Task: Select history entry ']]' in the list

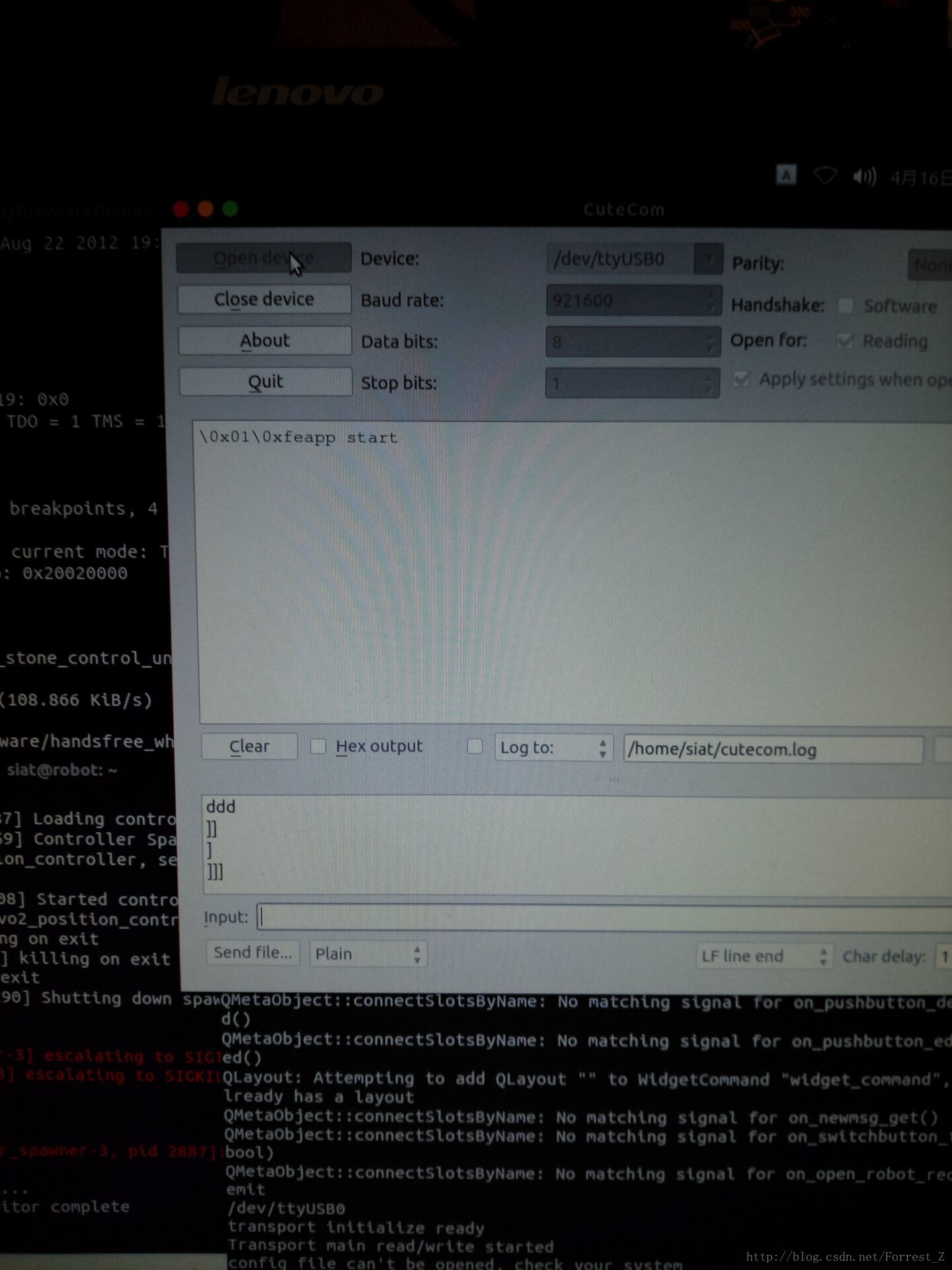Action: (212, 828)
